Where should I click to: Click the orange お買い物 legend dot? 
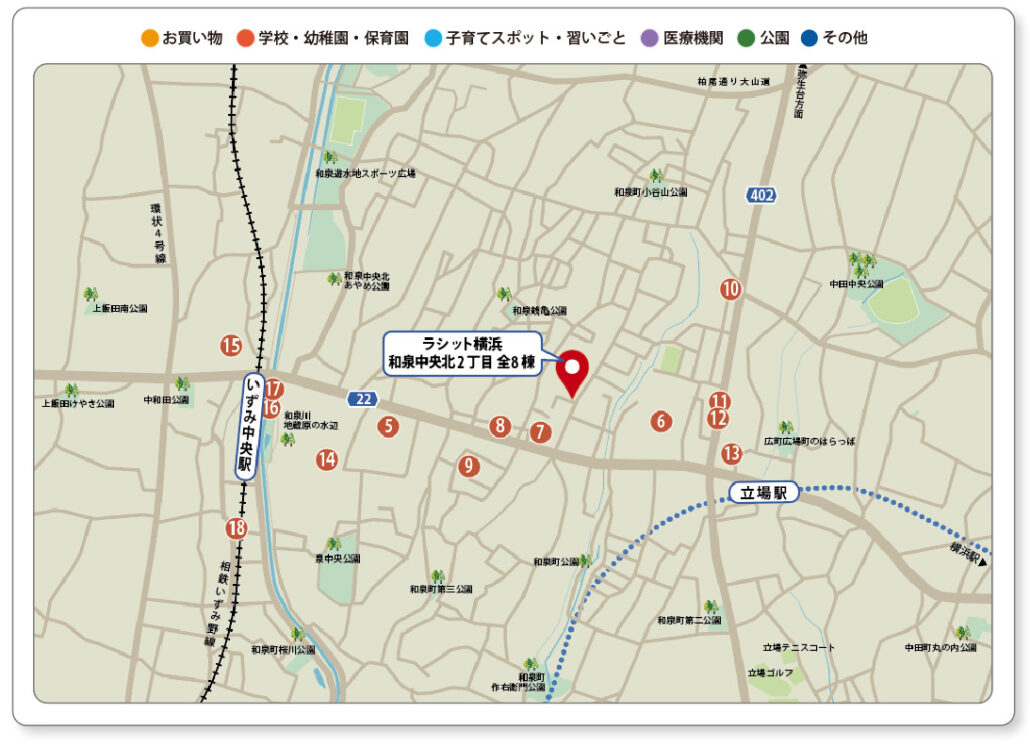[150, 38]
